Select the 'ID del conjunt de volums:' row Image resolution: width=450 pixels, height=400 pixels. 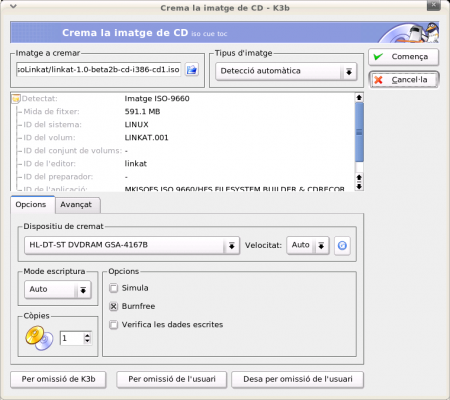click(x=183, y=151)
